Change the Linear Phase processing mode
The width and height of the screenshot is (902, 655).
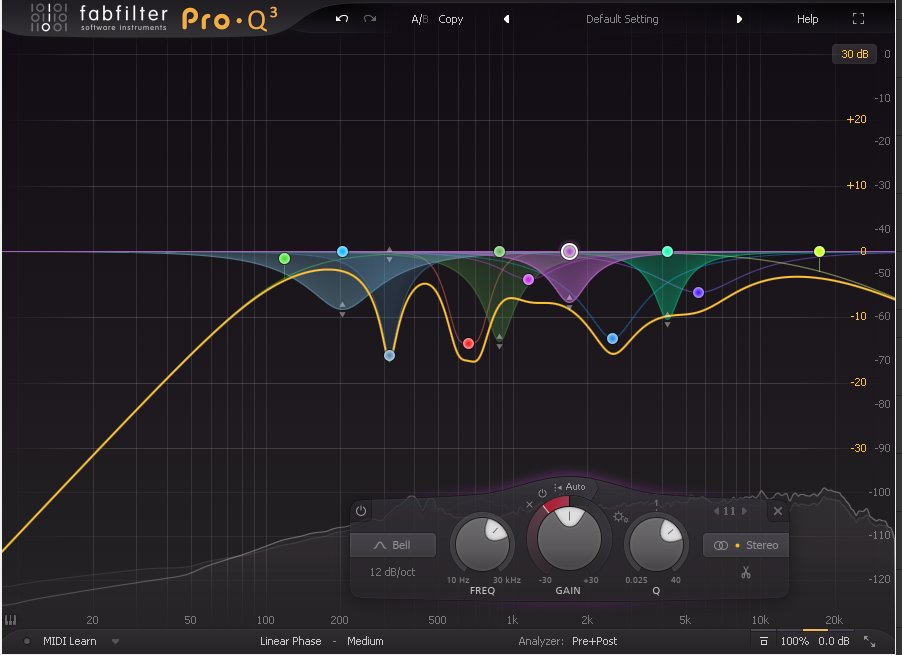click(291, 641)
